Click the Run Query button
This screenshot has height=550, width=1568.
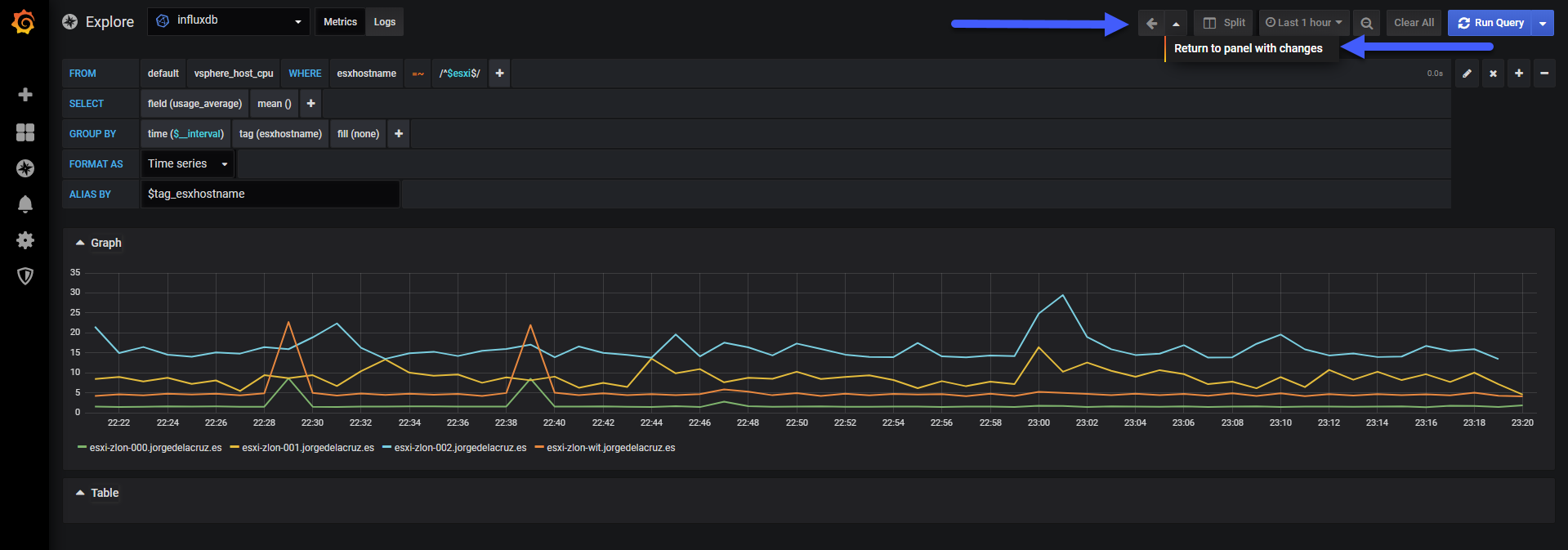tap(1490, 23)
